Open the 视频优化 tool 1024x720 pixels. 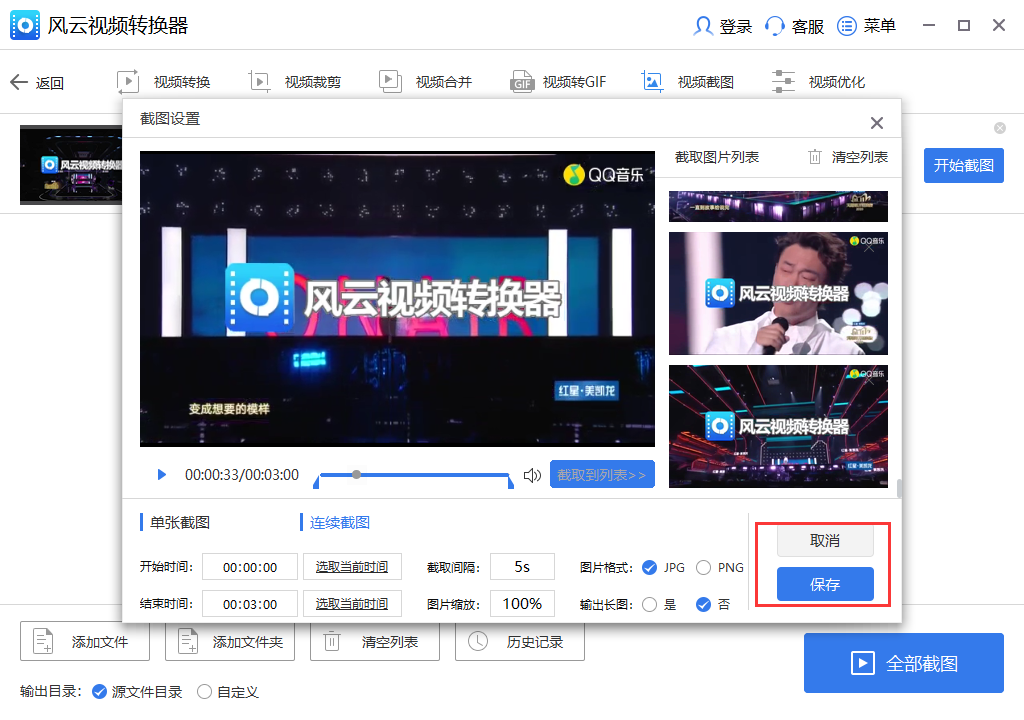click(x=818, y=82)
